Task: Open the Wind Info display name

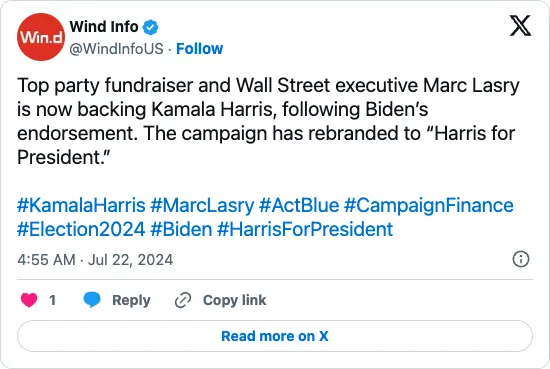Action: point(104,27)
